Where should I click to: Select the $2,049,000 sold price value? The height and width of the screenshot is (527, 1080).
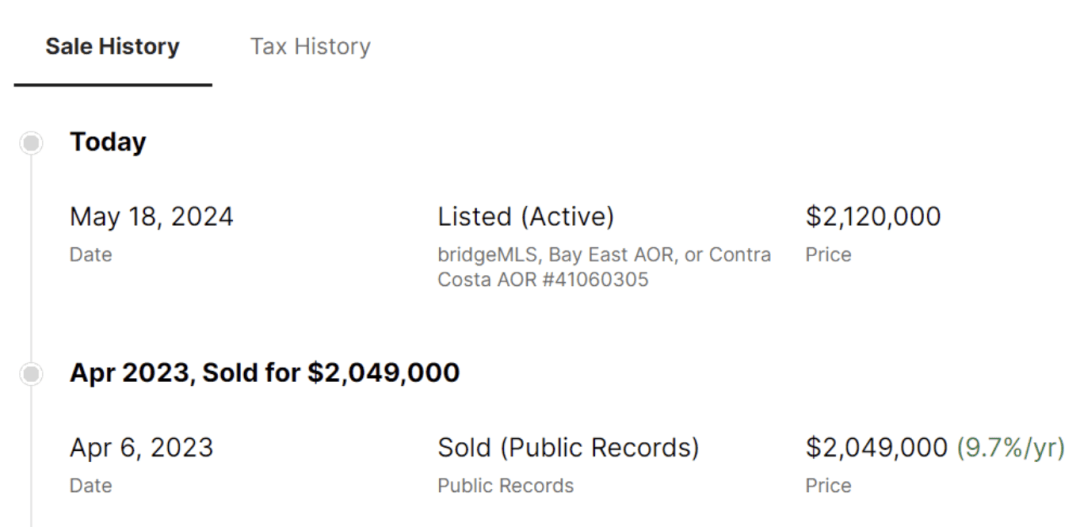click(x=876, y=447)
